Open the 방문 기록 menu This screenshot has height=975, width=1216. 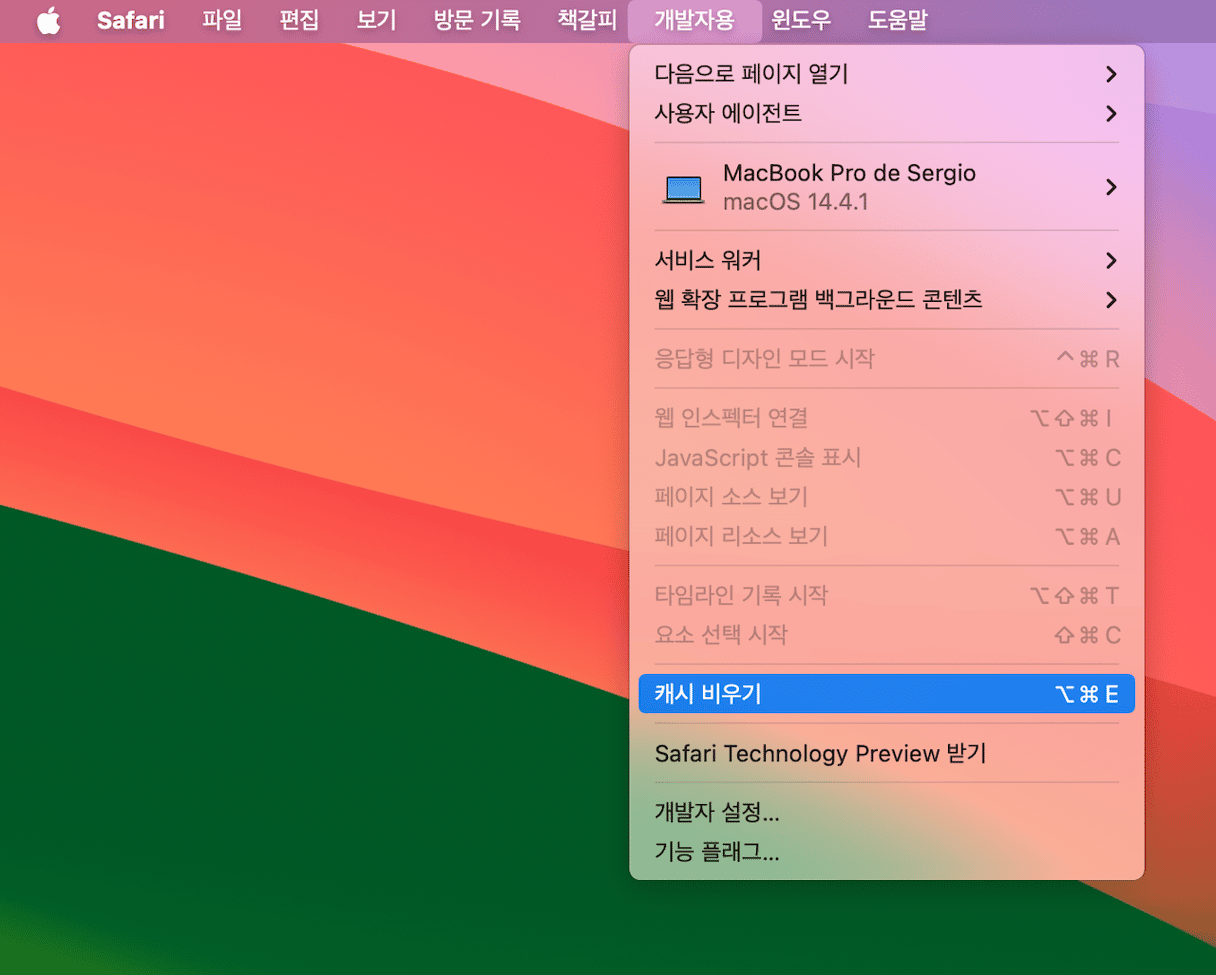[x=477, y=21]
